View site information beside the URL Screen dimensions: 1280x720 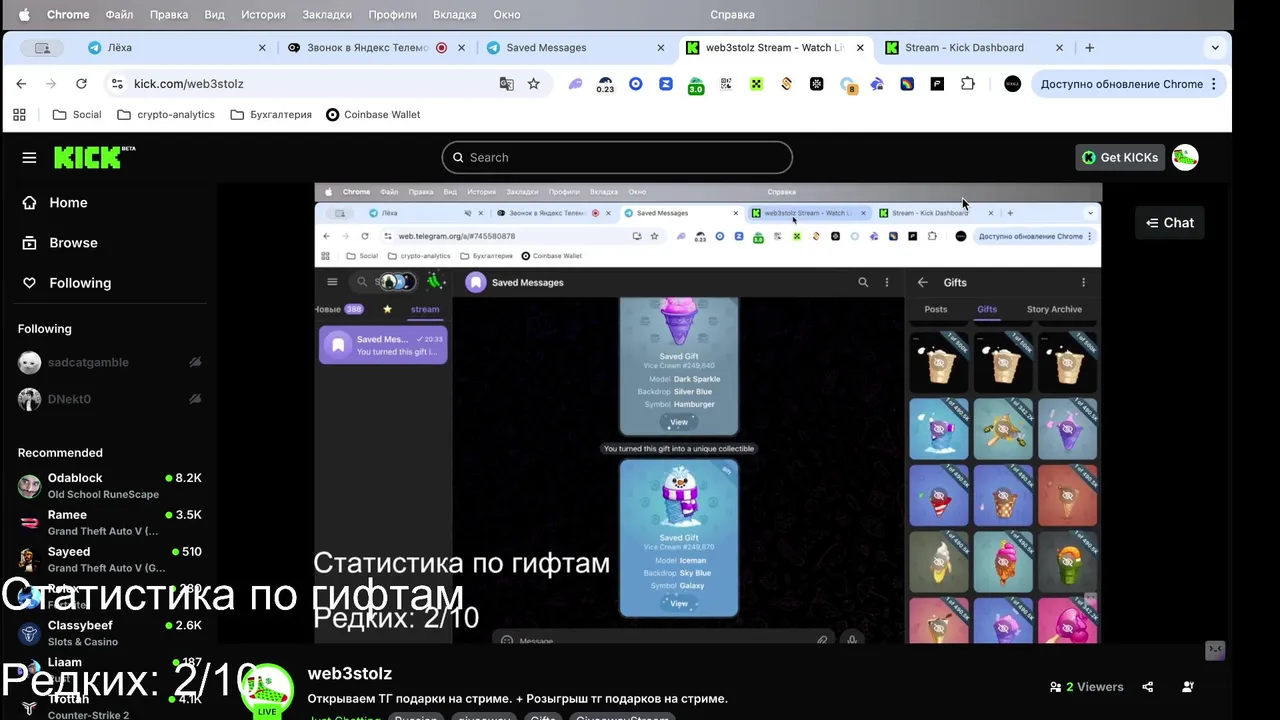coord(117,84)
